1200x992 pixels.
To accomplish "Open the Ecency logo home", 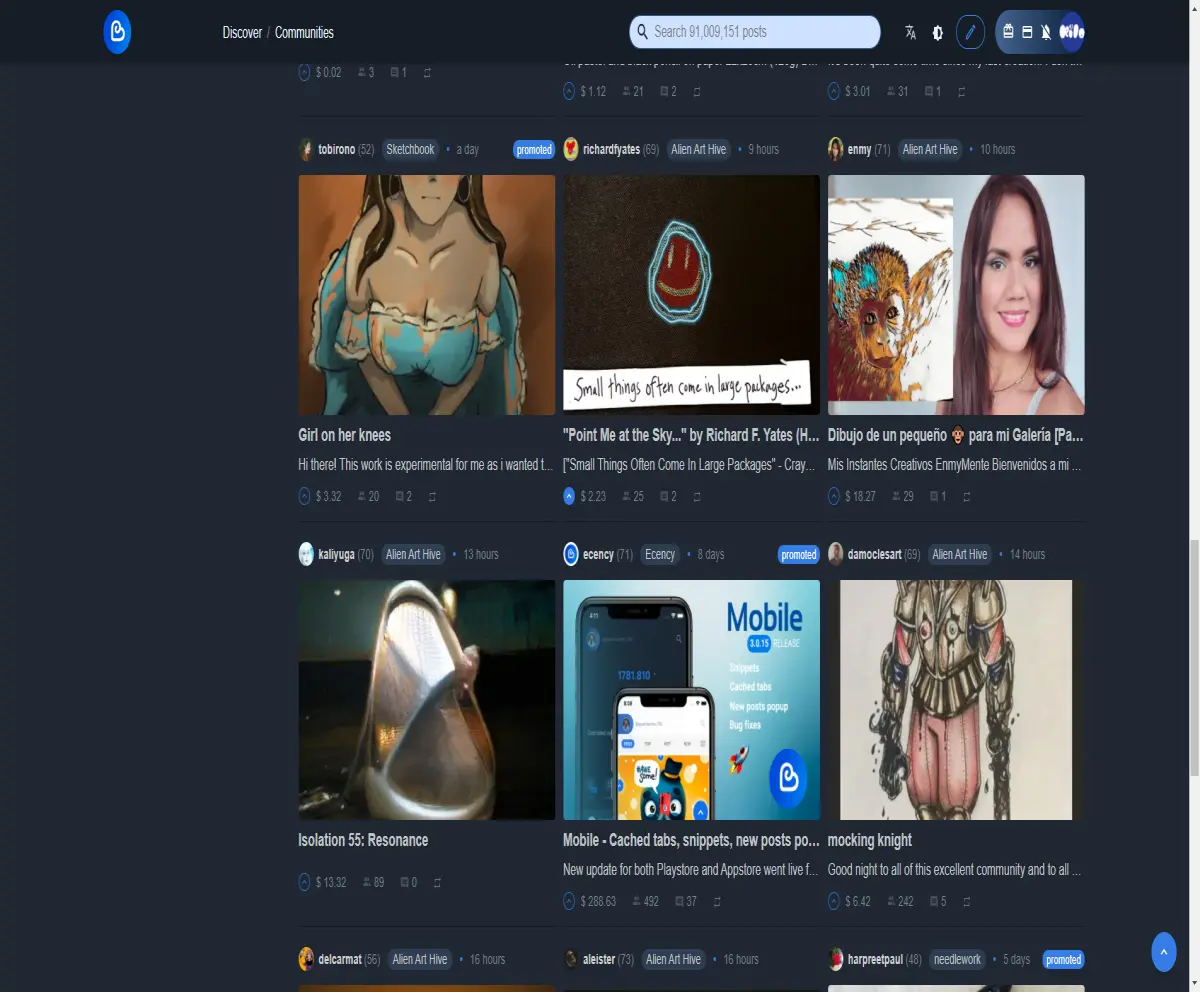I will (x=117, y=32).
